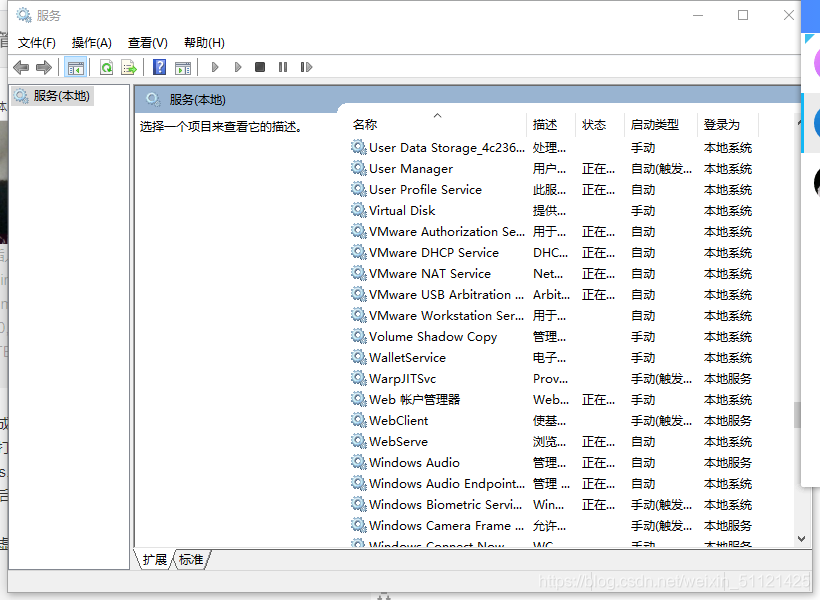Open the 帮助(H) menu
Viewport: 820px width, 600px height.
[204, 43]
